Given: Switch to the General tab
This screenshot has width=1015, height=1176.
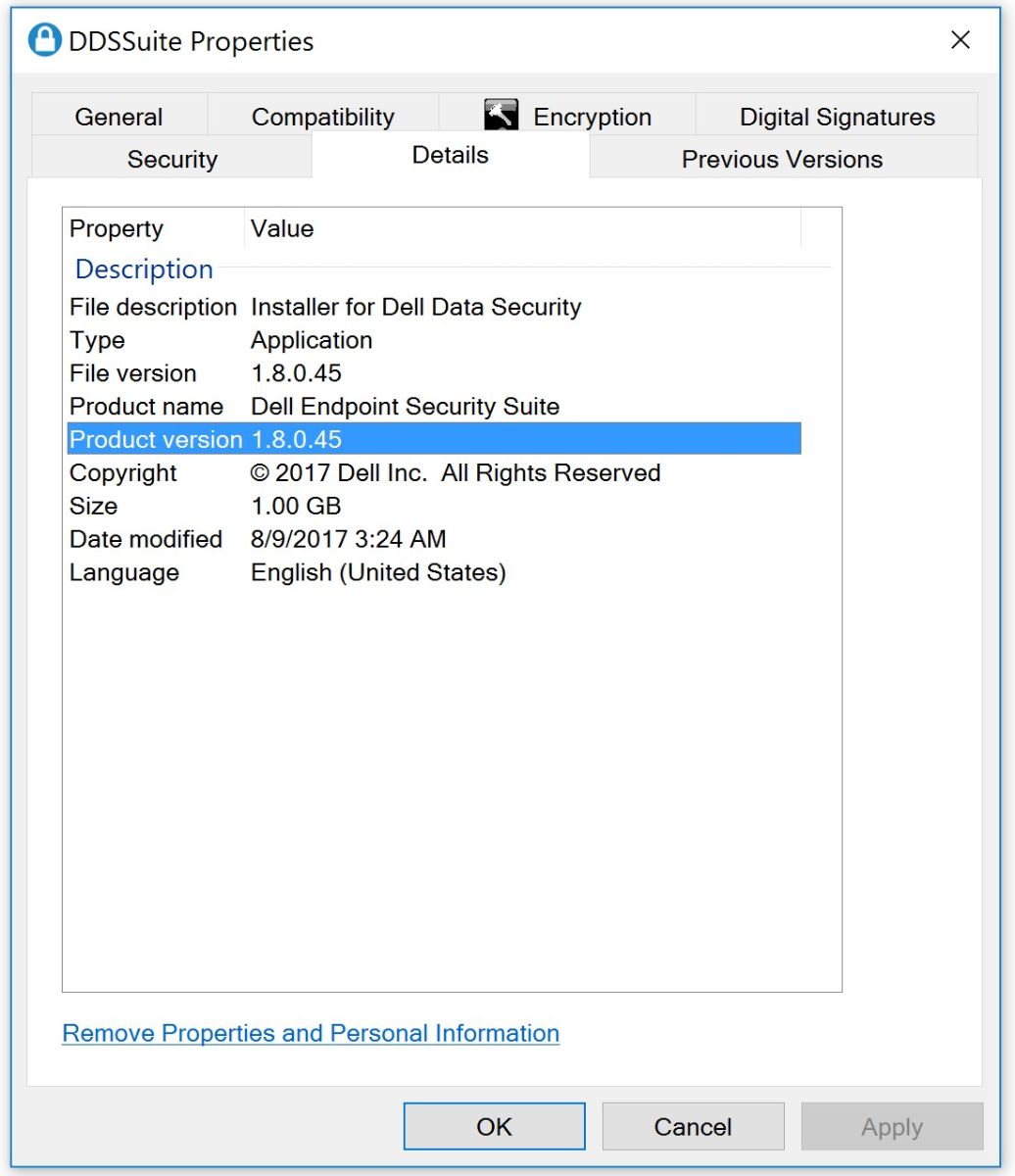Looking at the screenshot, I should pos(119,116).
